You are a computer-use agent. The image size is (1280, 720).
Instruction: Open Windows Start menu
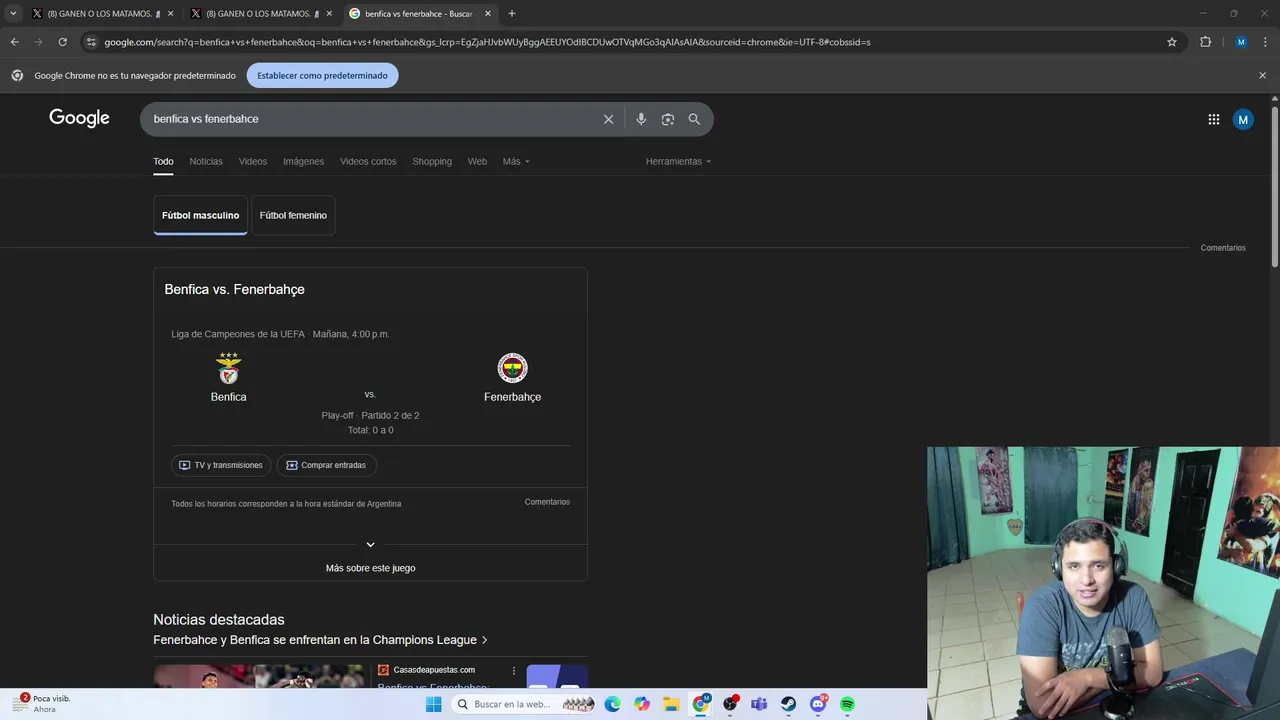(x=433, y=704)
